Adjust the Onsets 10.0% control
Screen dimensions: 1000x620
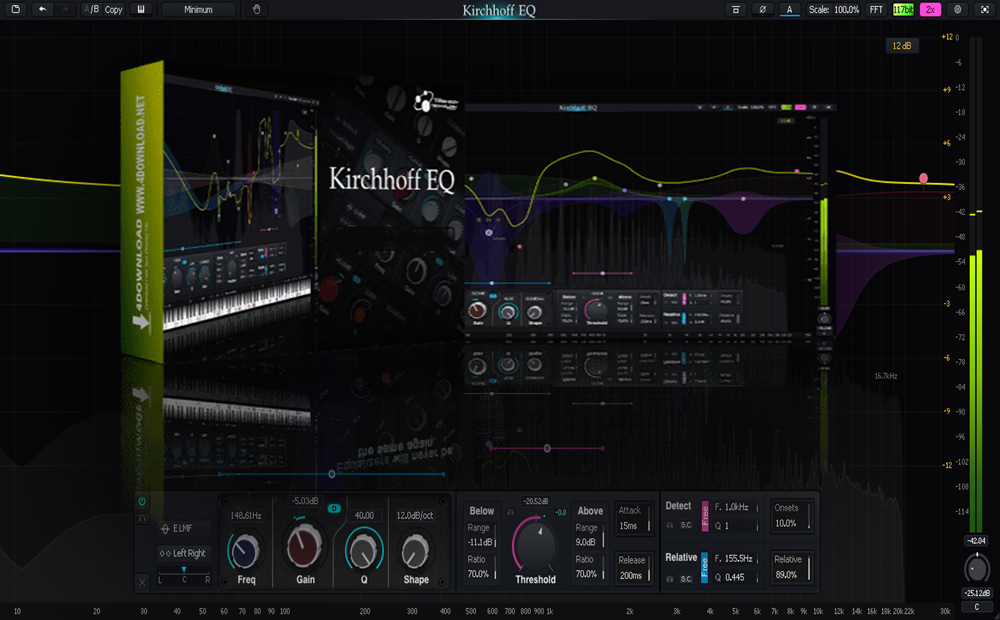(x=791, y=515)
